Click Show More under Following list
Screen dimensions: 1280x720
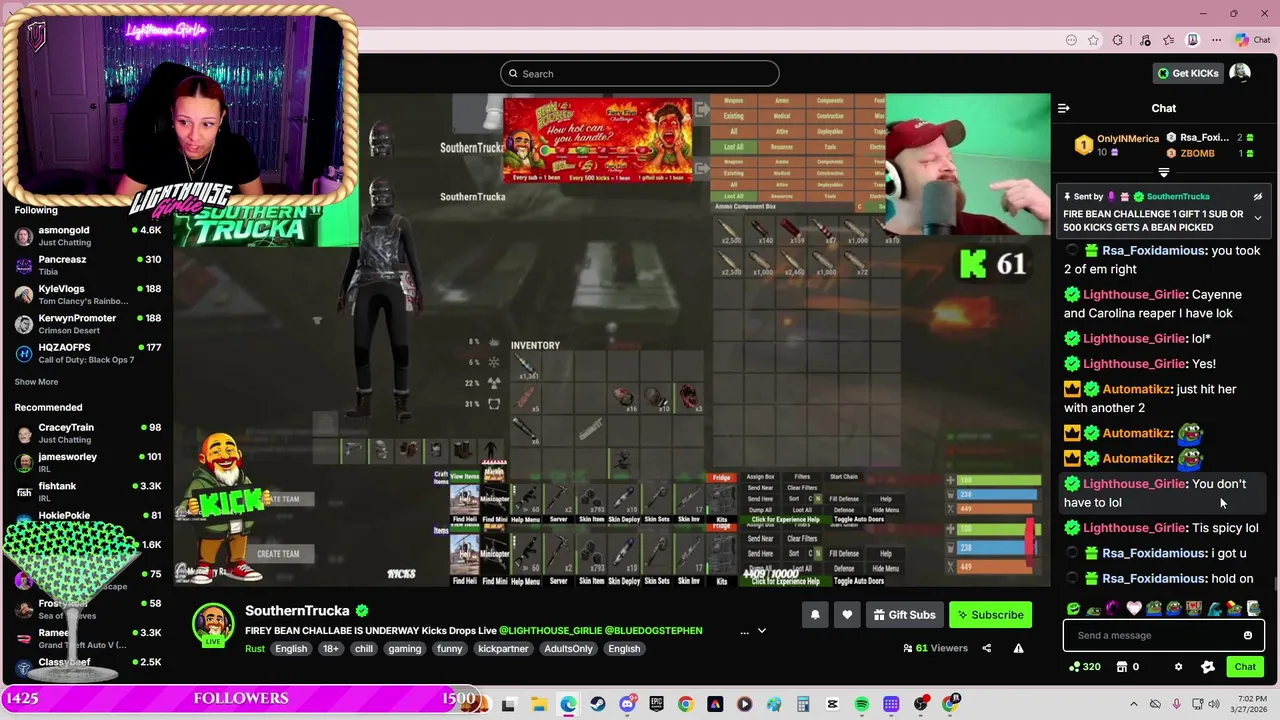pyautogui.click(x=36, y=382)
